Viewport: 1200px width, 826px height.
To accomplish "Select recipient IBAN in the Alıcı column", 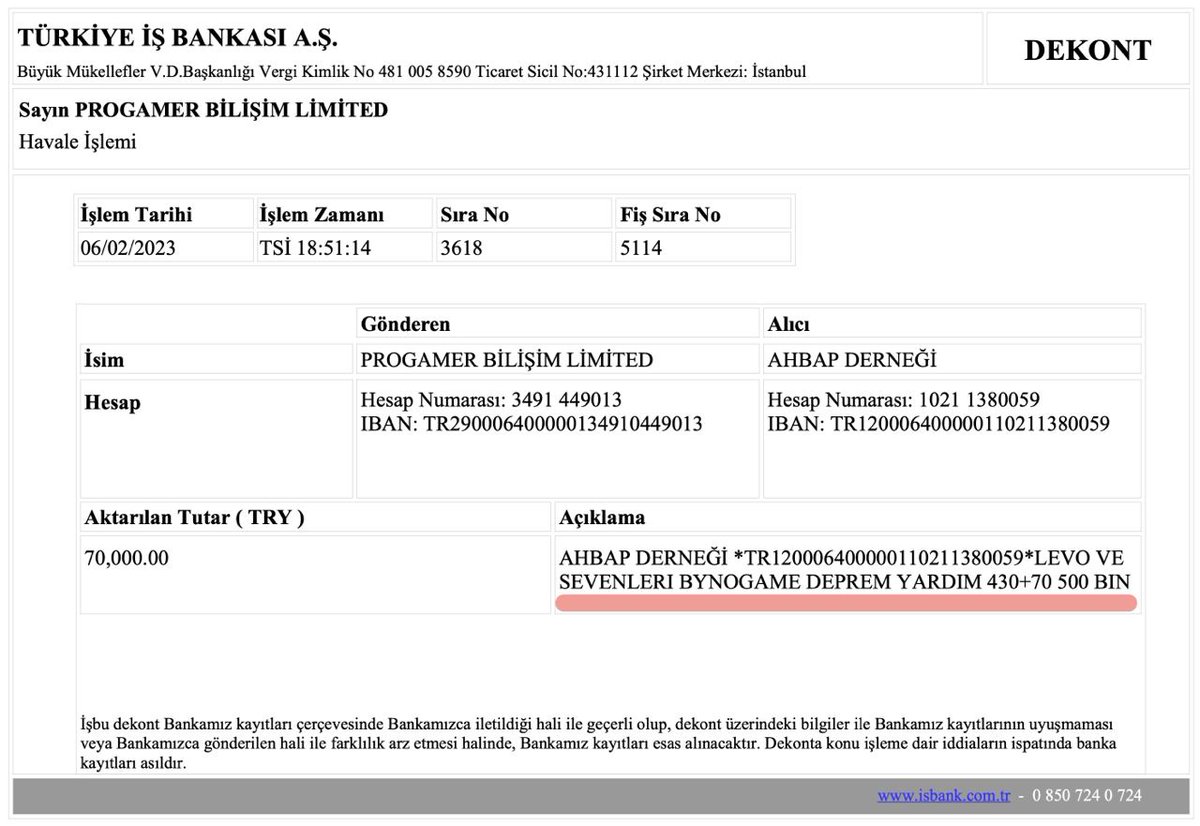I will coord(938,424).
